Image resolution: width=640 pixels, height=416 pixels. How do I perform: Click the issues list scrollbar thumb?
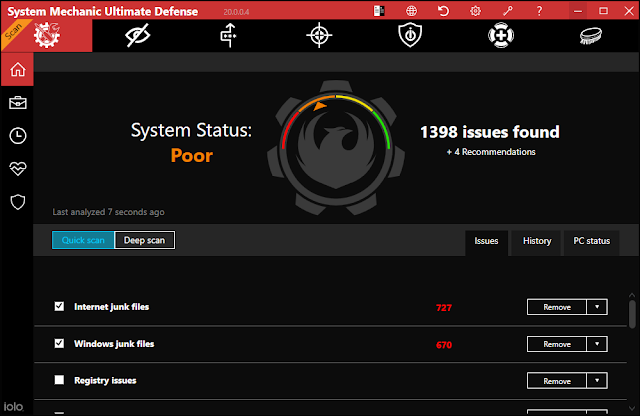click(632, 314)
